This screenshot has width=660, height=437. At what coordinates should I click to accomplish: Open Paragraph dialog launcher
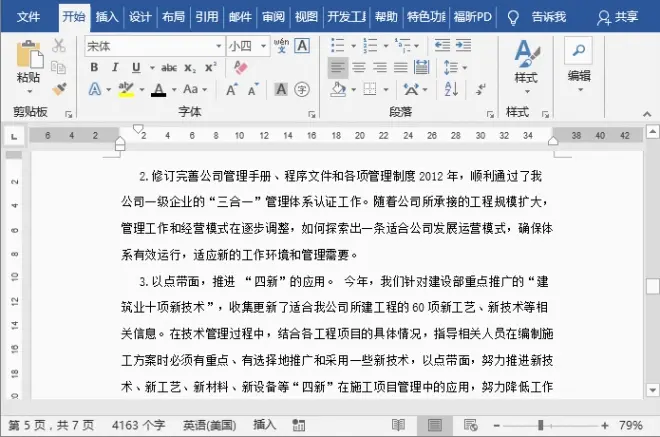click(490, 115)
